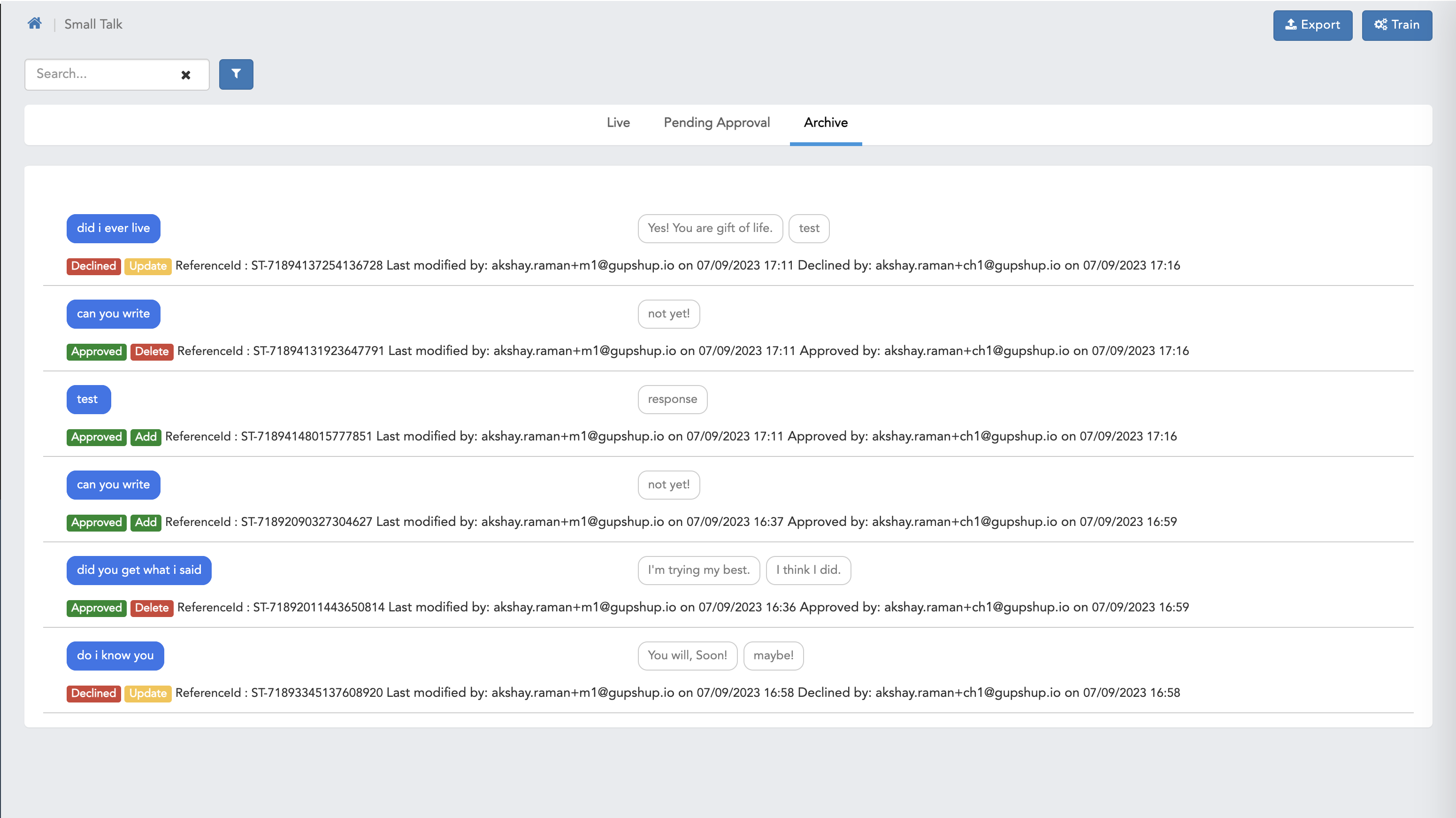
Task: Click Declined badge for ST-71893345137608920
Action: click(x=93, y=694)
